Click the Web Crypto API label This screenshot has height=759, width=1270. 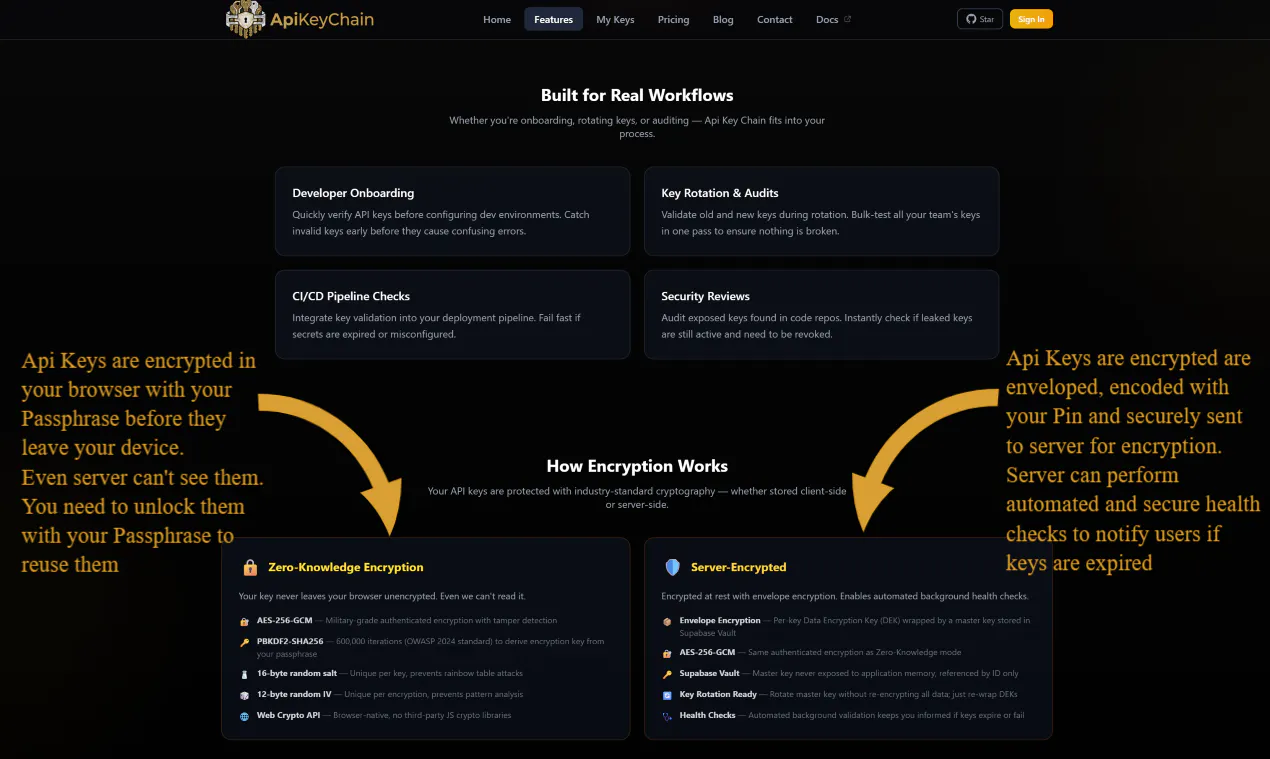point(289,715)
